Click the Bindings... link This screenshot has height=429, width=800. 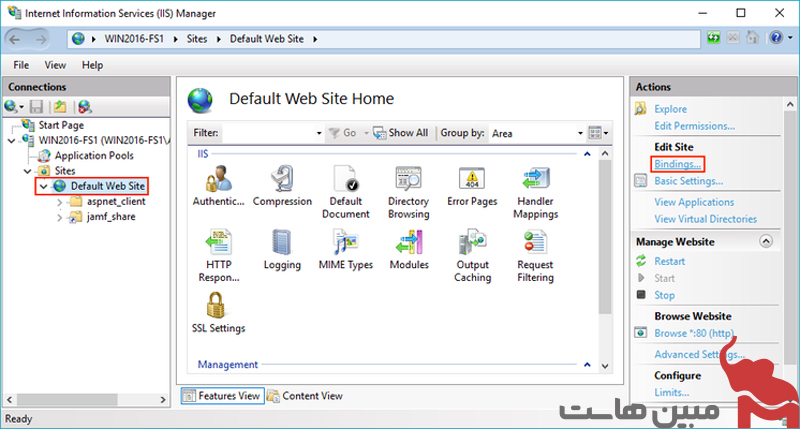[678, 164]
